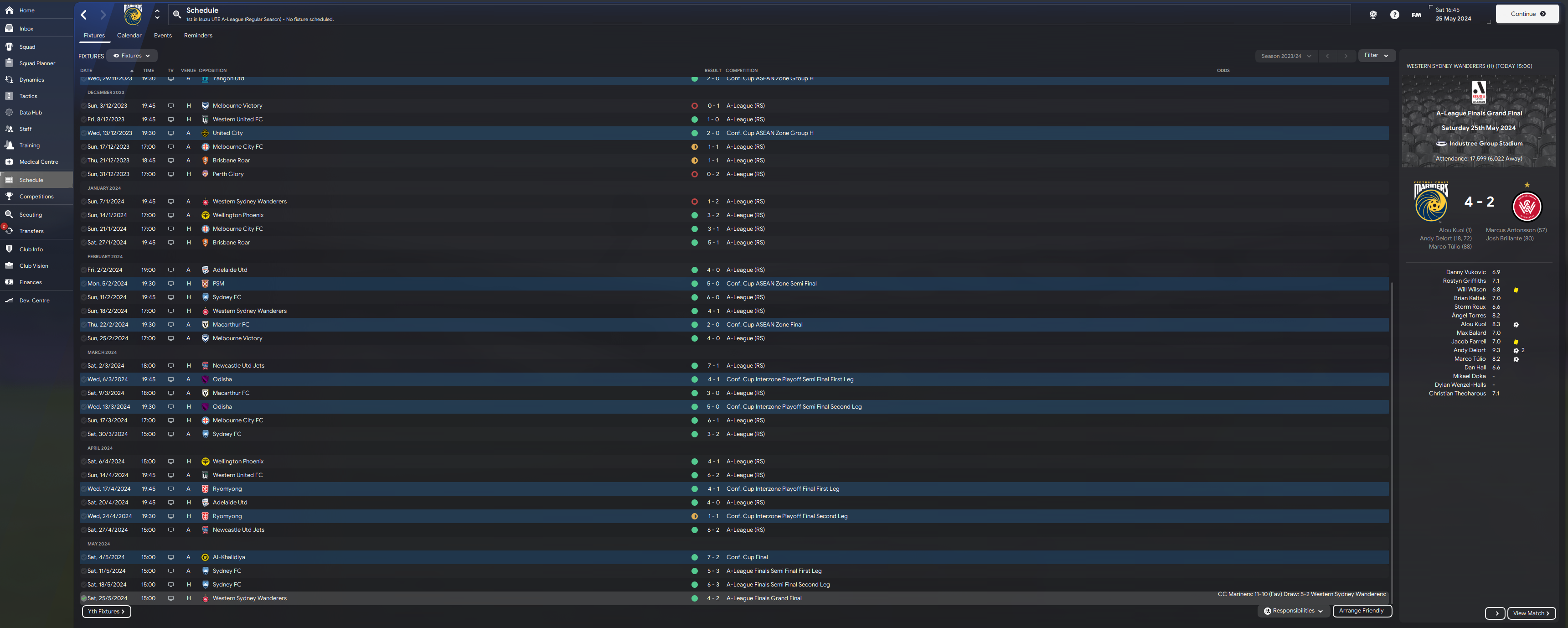Open the Staff sidebar icon
The width and height of the screenshot is (1568, 628).
(x=9, y=129)
